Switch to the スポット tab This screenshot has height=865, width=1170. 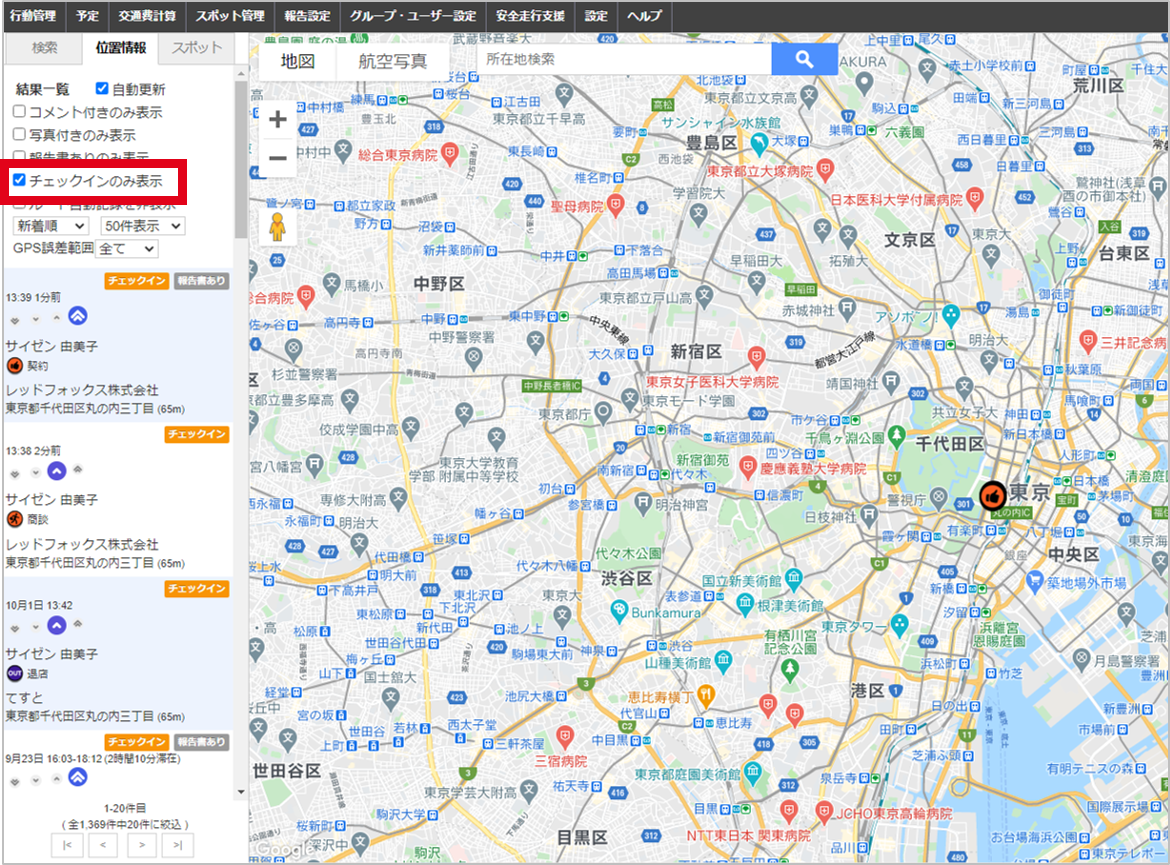[197, 48]
